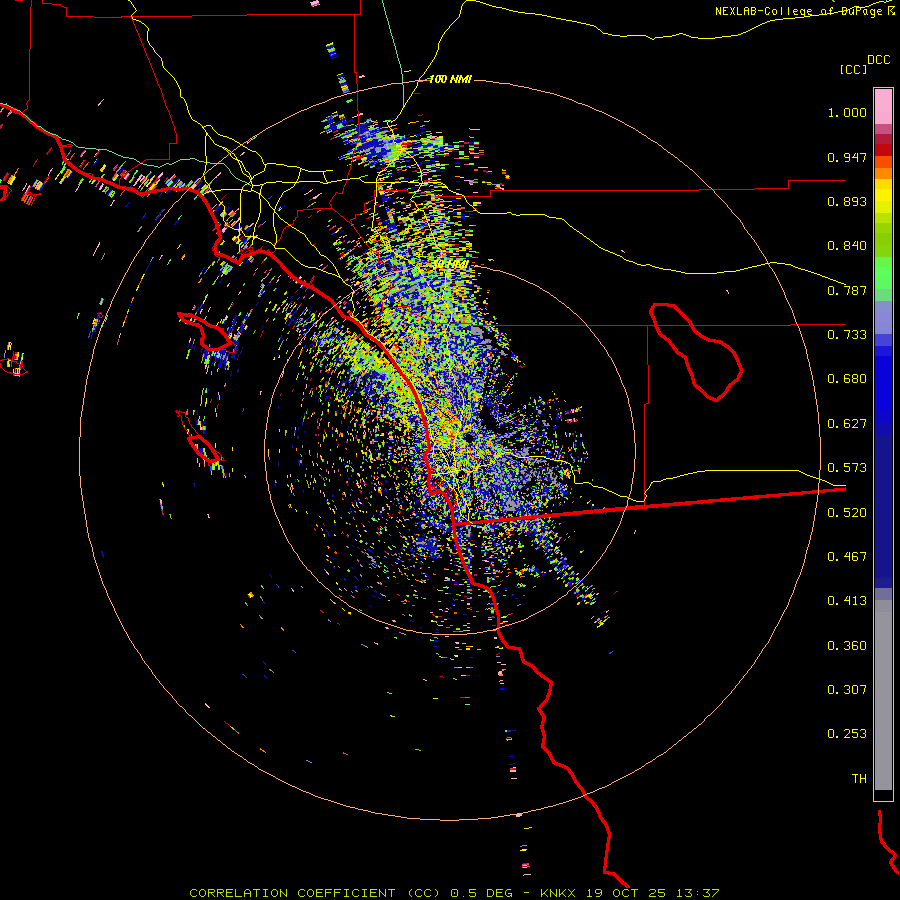900x900 pixels.
Task: Click the 1.000 scale value
Action: 847,112
